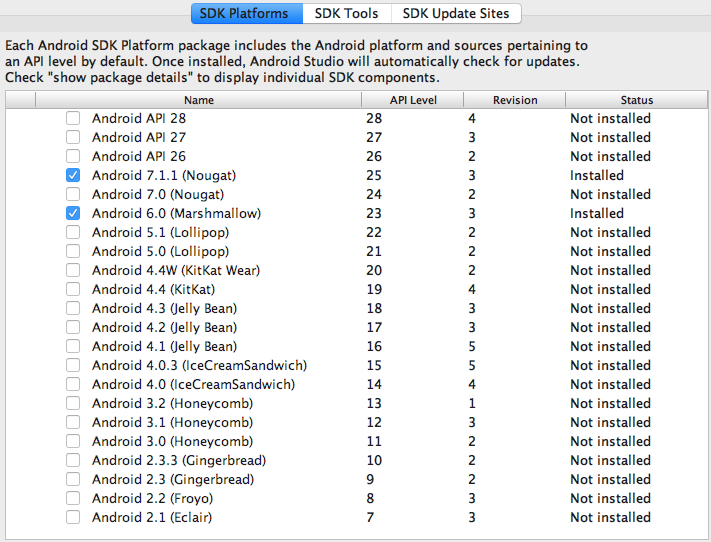The image size is (711, 542).
Task: Select the 'Android 2.3.3 (Gingerbread)' name text
Action: (x=179, y=460)
